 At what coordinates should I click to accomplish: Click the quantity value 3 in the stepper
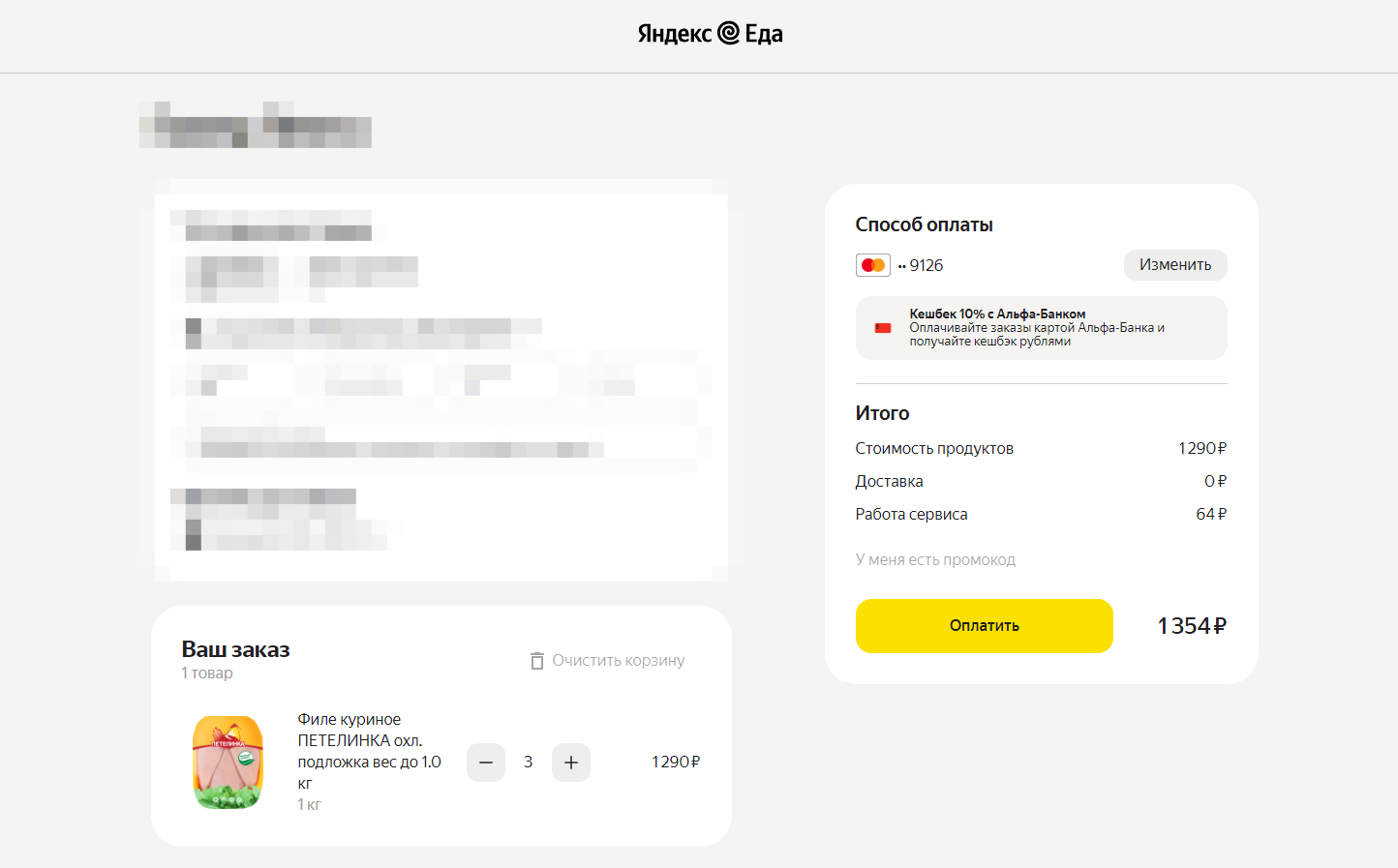529,763
